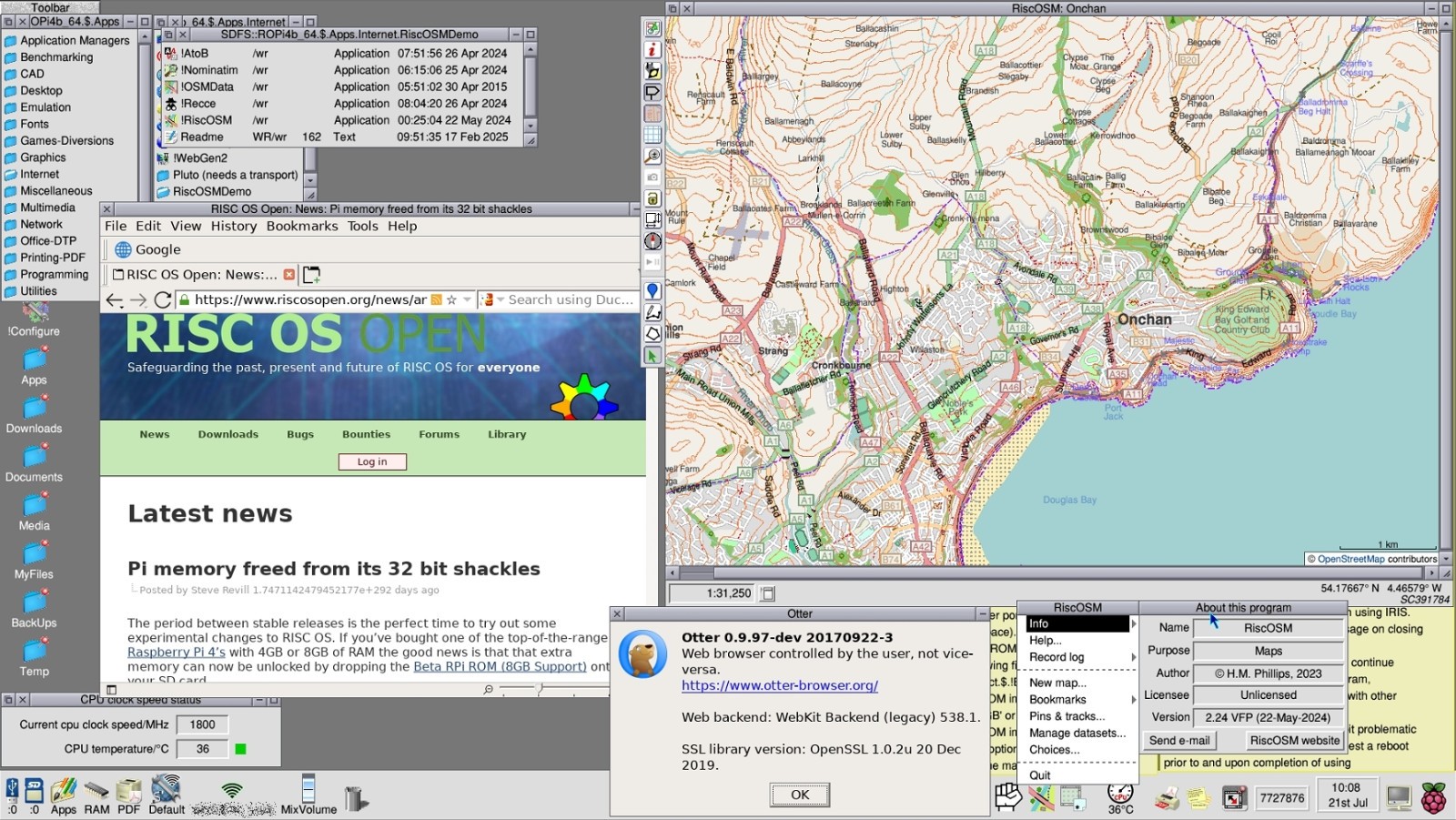The image size is (1456, 820).
Task: Open the scale menu next to 1:31,250
Action: tap(767, 593)
